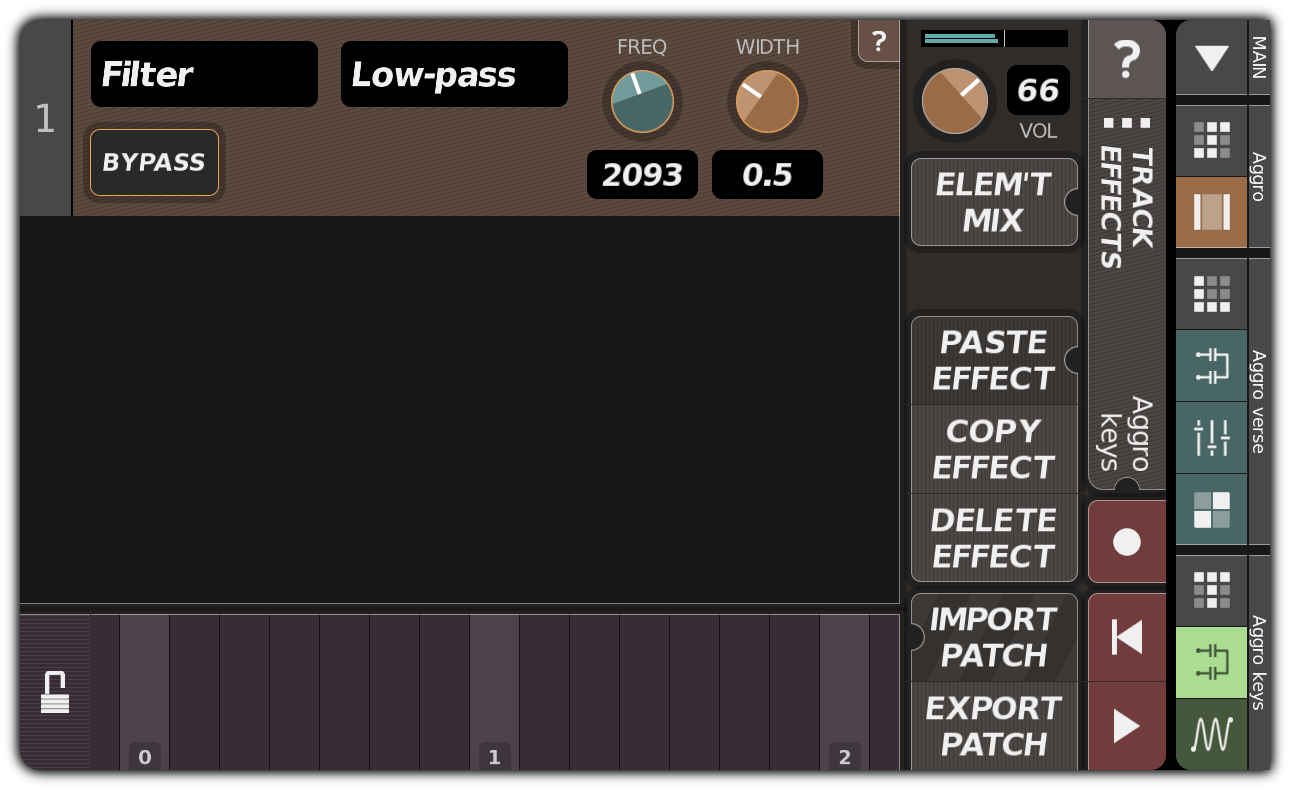The height and width of the screenshot is (790, 1290).
Task: Open the waveform icon for Aggro keys
Action: pyautogui.click(x=1211, y=734)
